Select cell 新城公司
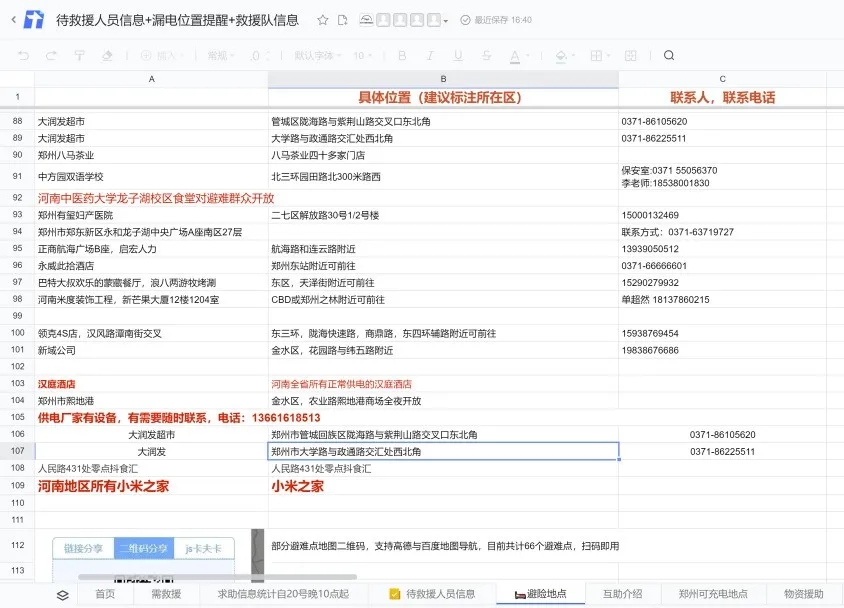Viewport: 844px width, 608px height. click(151, 350)
